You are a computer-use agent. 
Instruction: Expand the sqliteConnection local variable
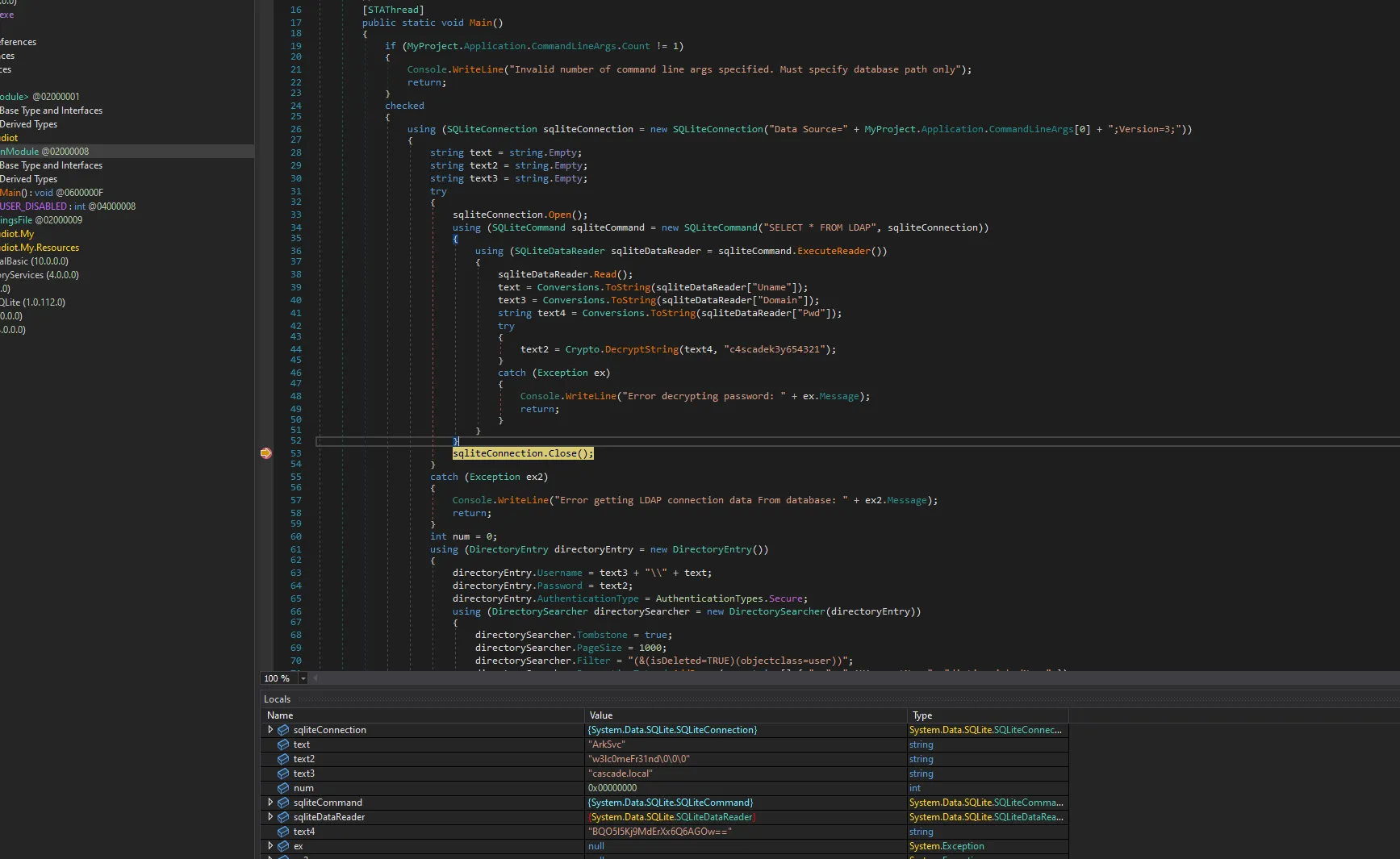click(270, 729)
